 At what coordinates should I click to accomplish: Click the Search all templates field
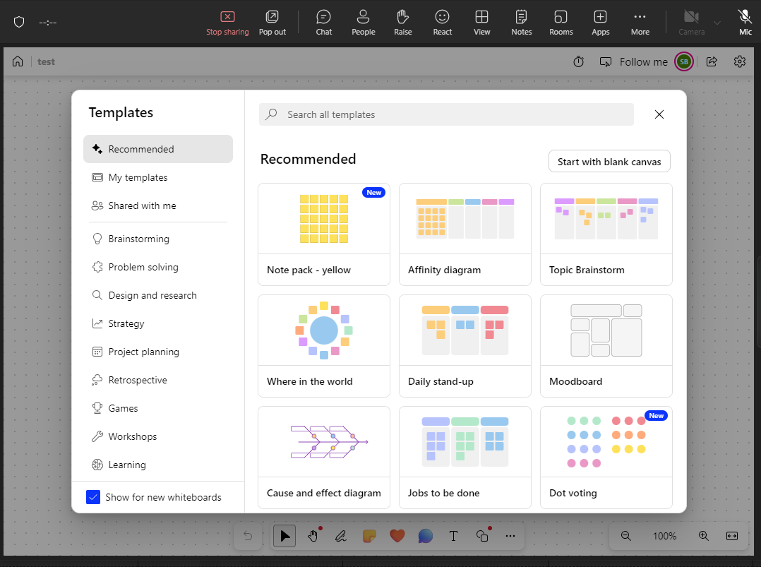[446, 115]
